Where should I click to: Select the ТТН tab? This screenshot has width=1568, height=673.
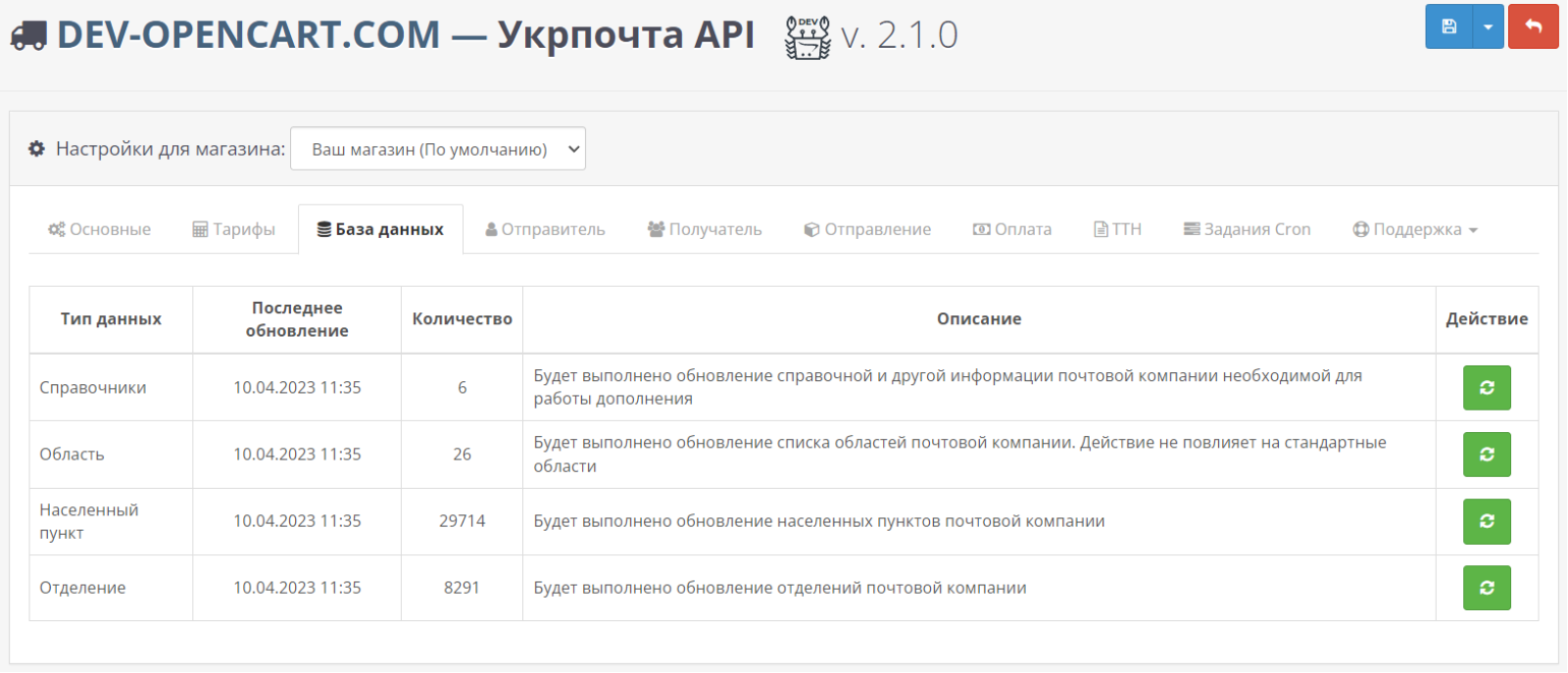[1117, 229]
